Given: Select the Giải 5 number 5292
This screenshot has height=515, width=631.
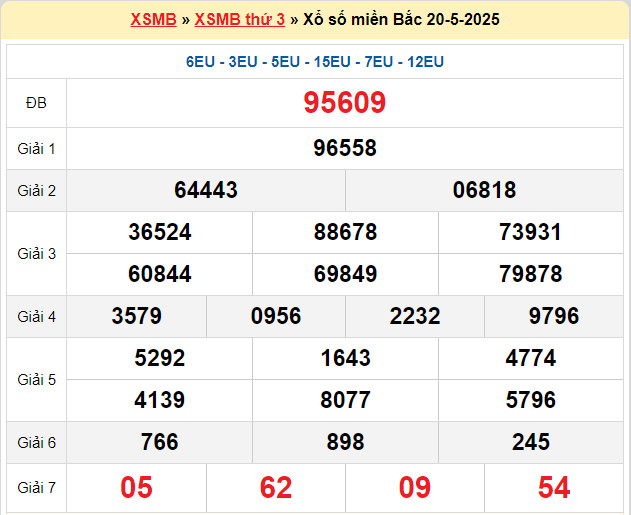Looking at the screenshot, I should (160, 358).
